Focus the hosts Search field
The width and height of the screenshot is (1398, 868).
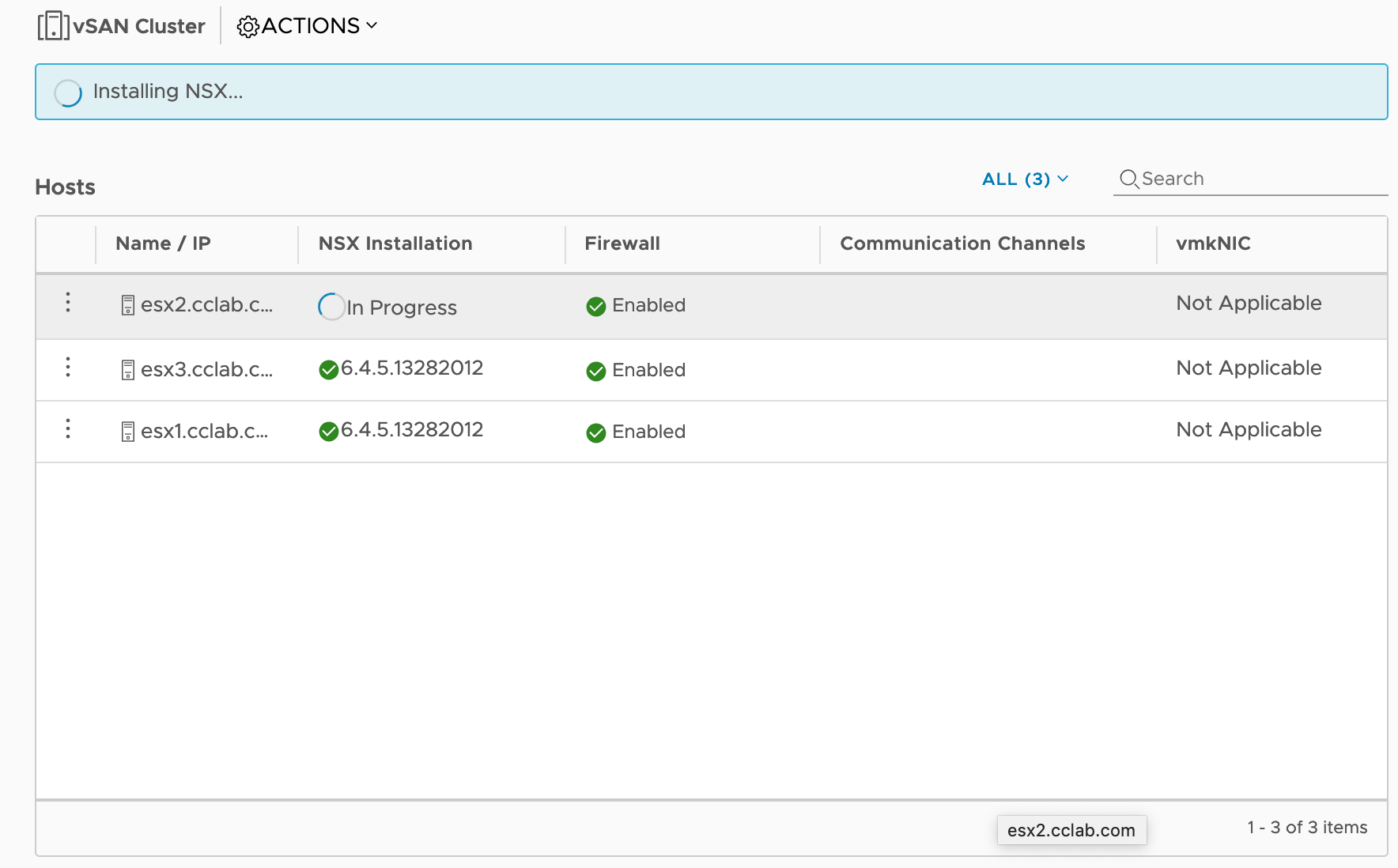click(x=1250, y=179)
